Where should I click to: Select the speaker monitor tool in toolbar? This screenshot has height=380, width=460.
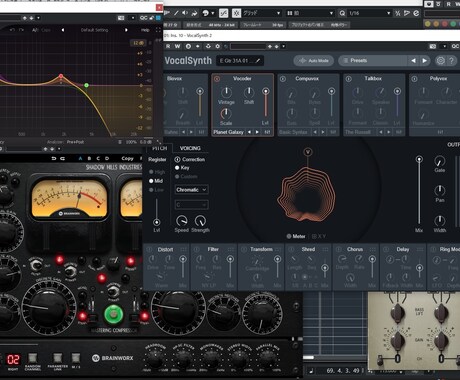point(185,13)
